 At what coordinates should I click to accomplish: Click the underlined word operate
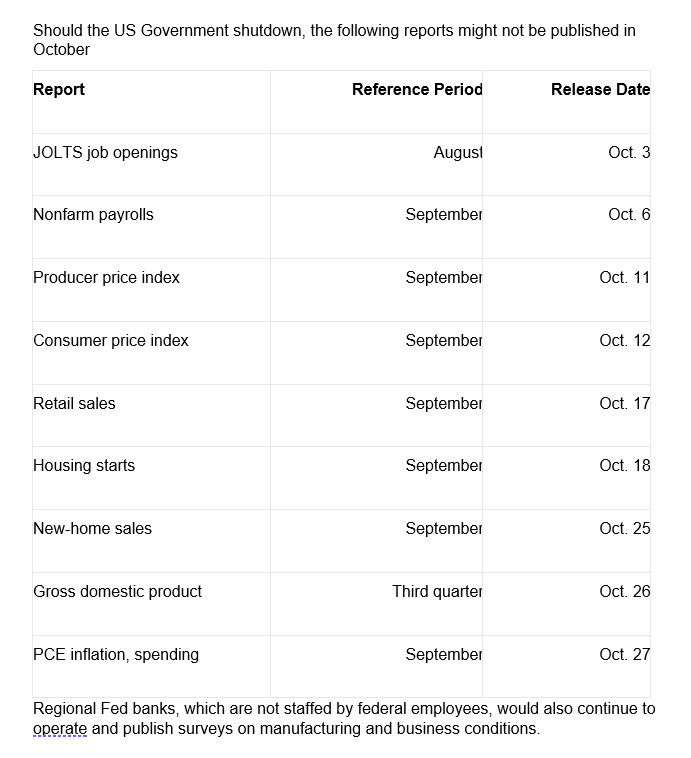point(60,729)
